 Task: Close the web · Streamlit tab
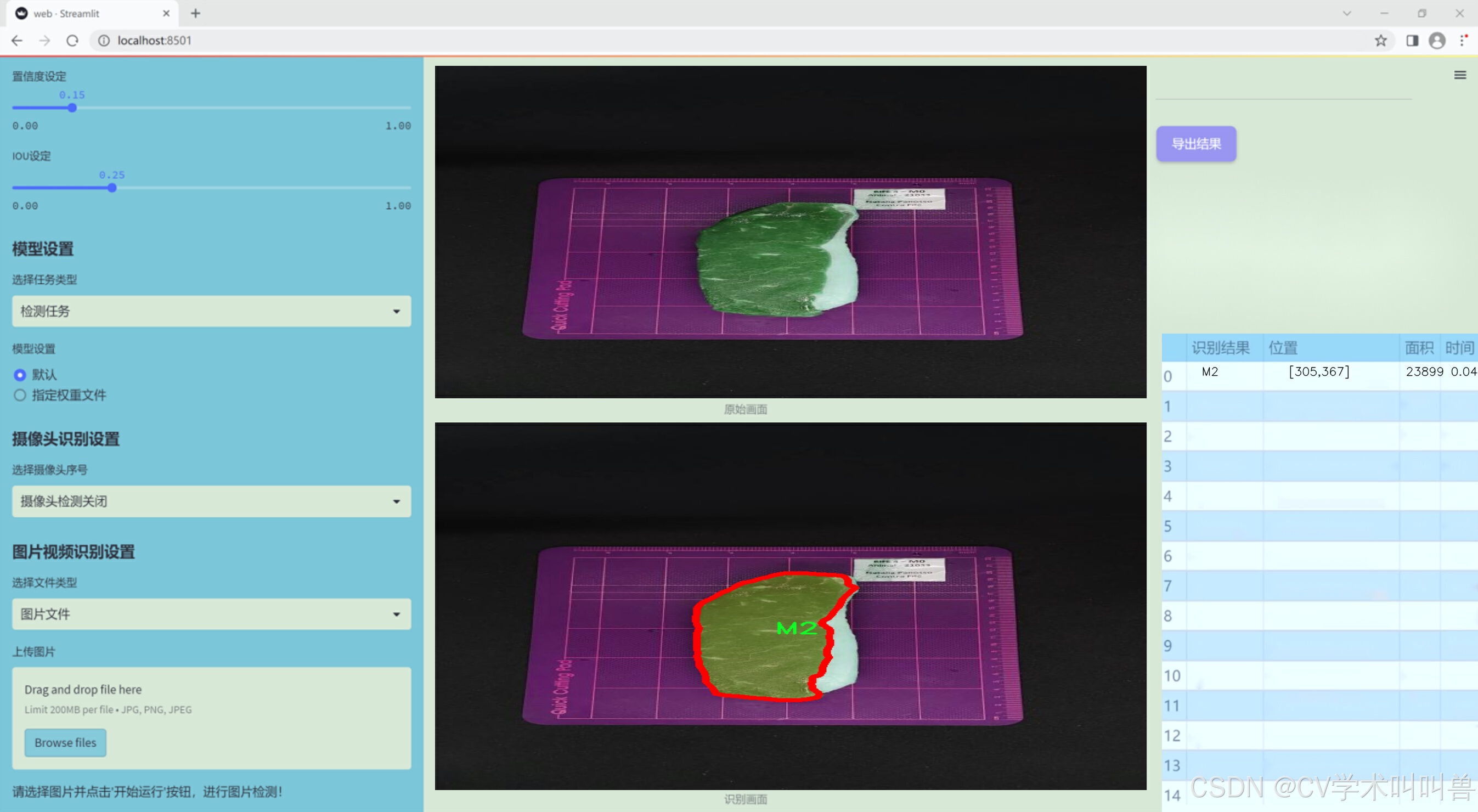[x=166, y=13]
